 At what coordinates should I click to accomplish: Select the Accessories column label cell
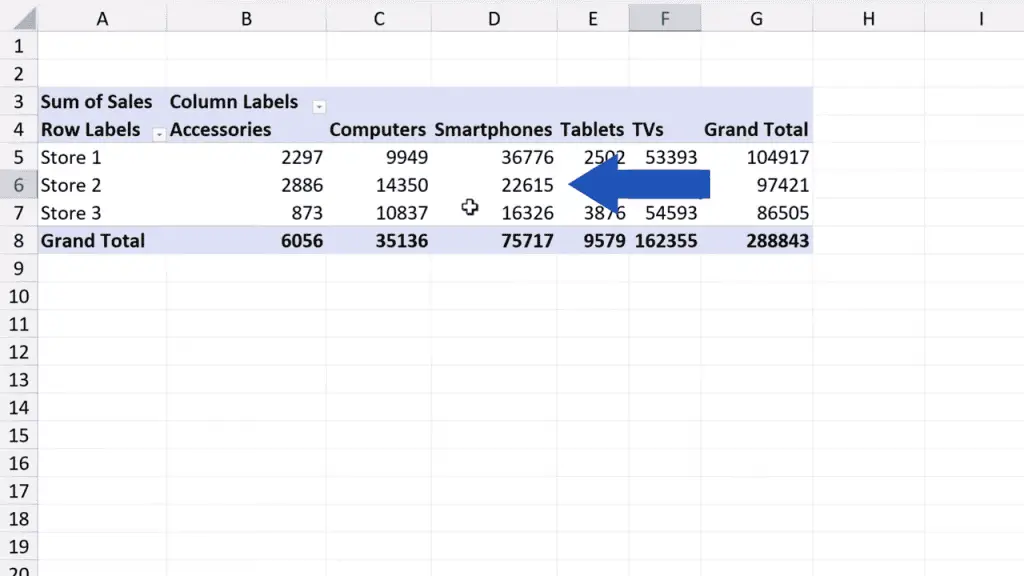pyautogui.click(x=221, y=130)
